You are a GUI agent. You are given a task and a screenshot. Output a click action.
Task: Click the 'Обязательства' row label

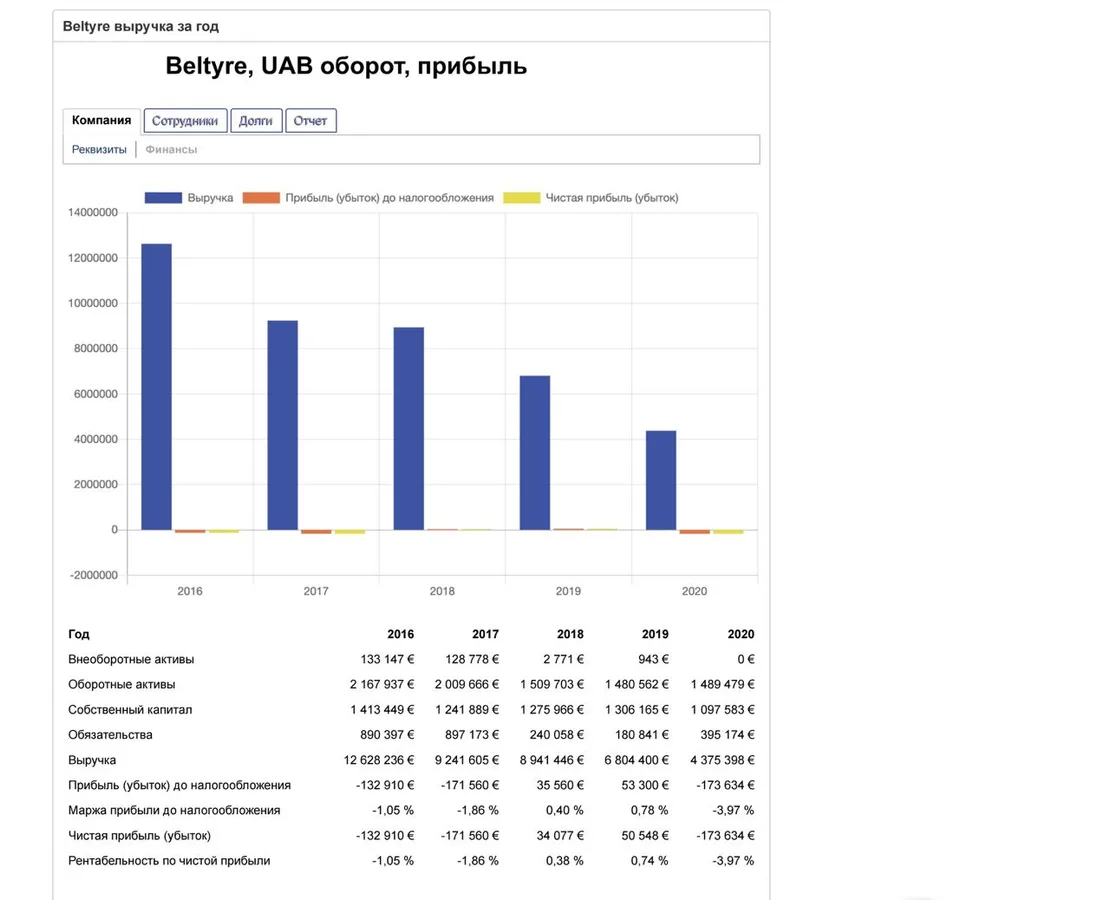click(x=110, y=735)
